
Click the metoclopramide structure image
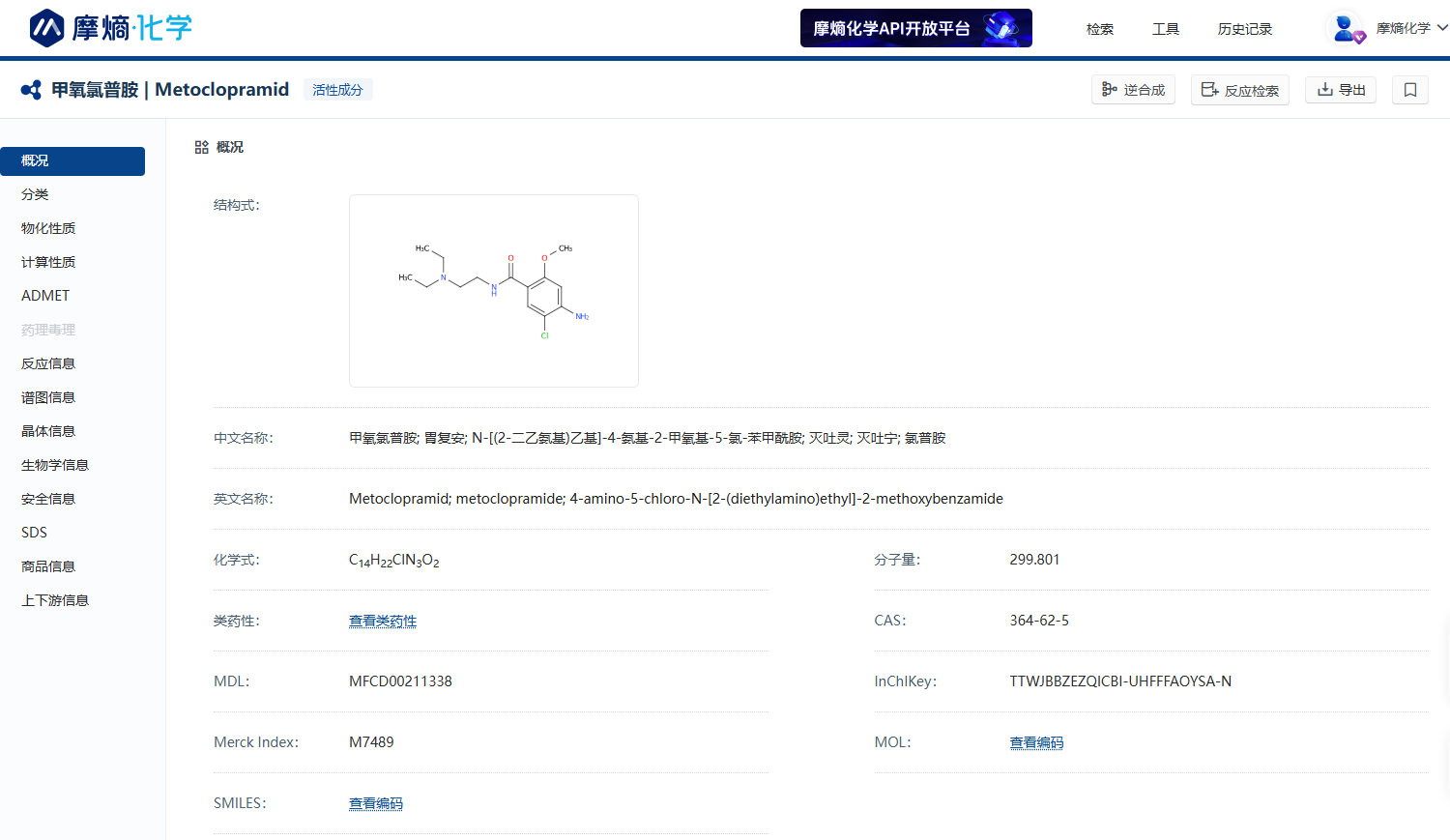(x=494, y=291)
